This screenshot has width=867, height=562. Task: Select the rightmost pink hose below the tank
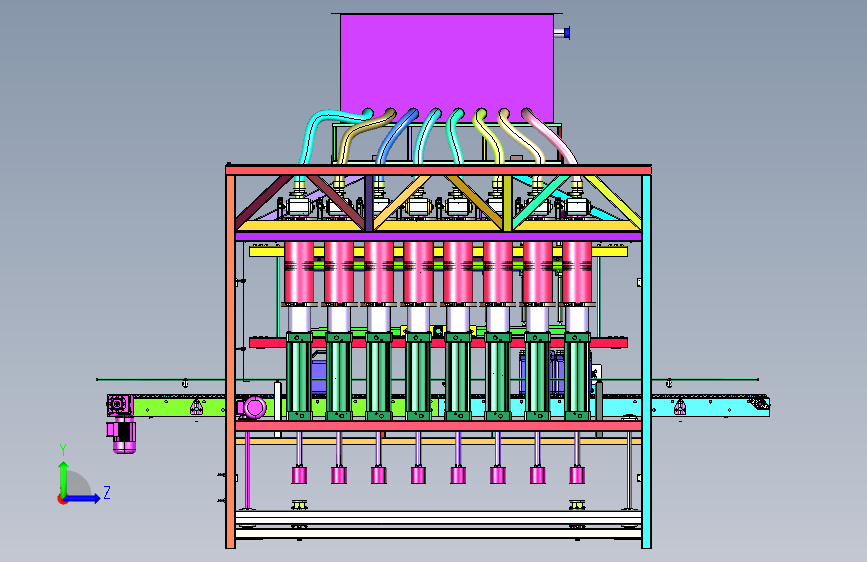tap(550, 136)
